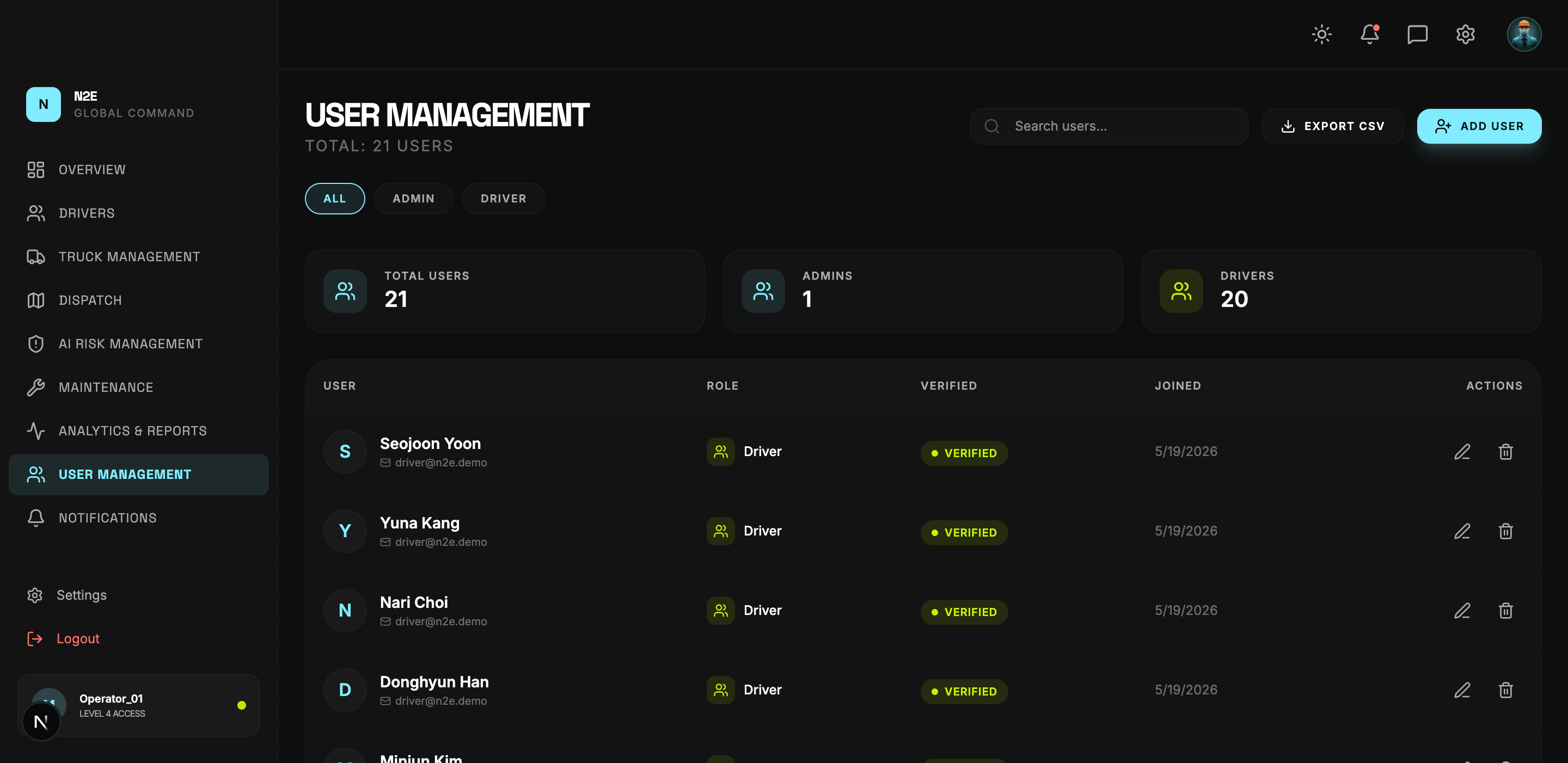Screen dimensions: 1568x763
Task: Click Seojoon Yoon's name text
Action: [x=430, y=444]
